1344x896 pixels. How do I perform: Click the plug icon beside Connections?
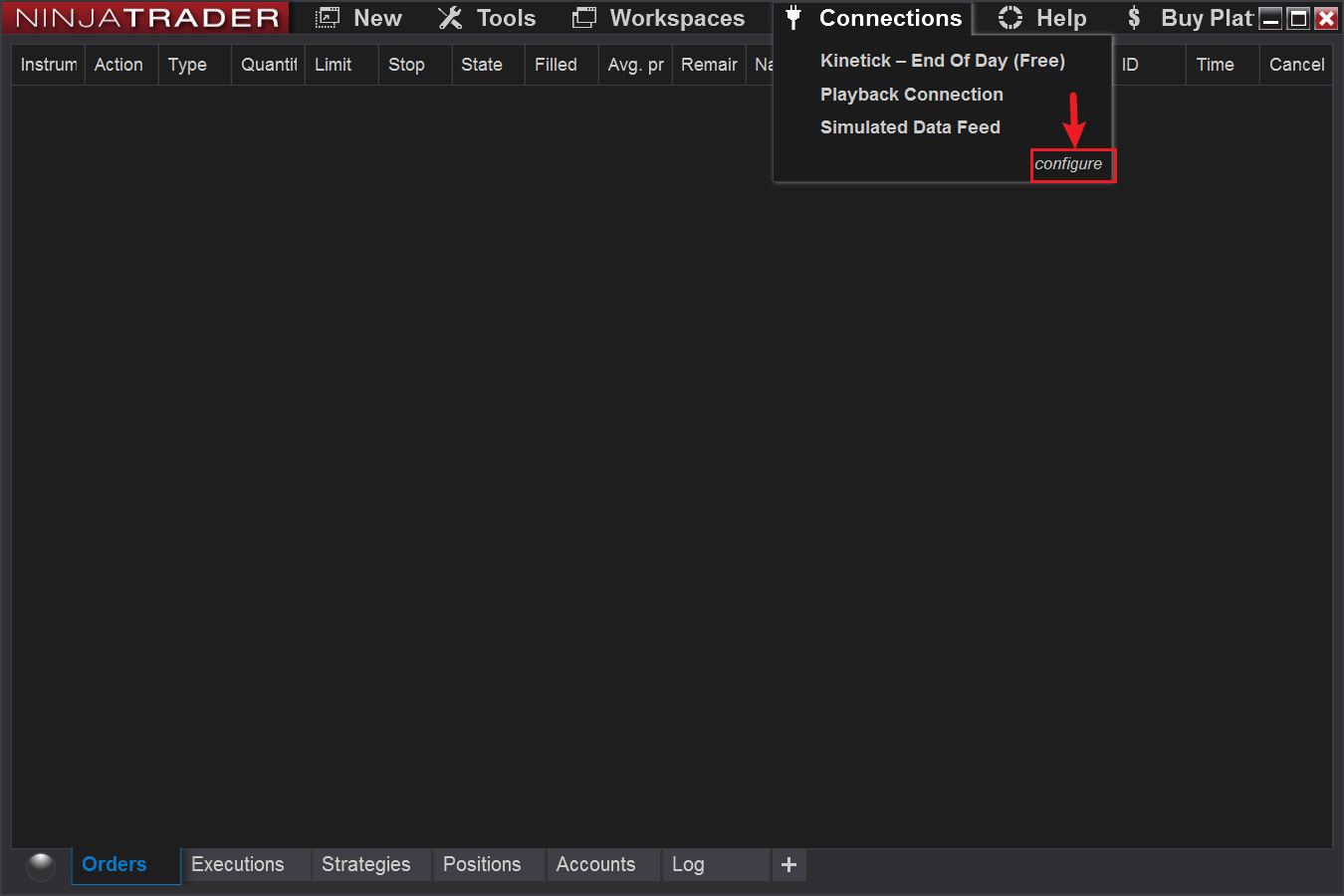coord(793,18)
